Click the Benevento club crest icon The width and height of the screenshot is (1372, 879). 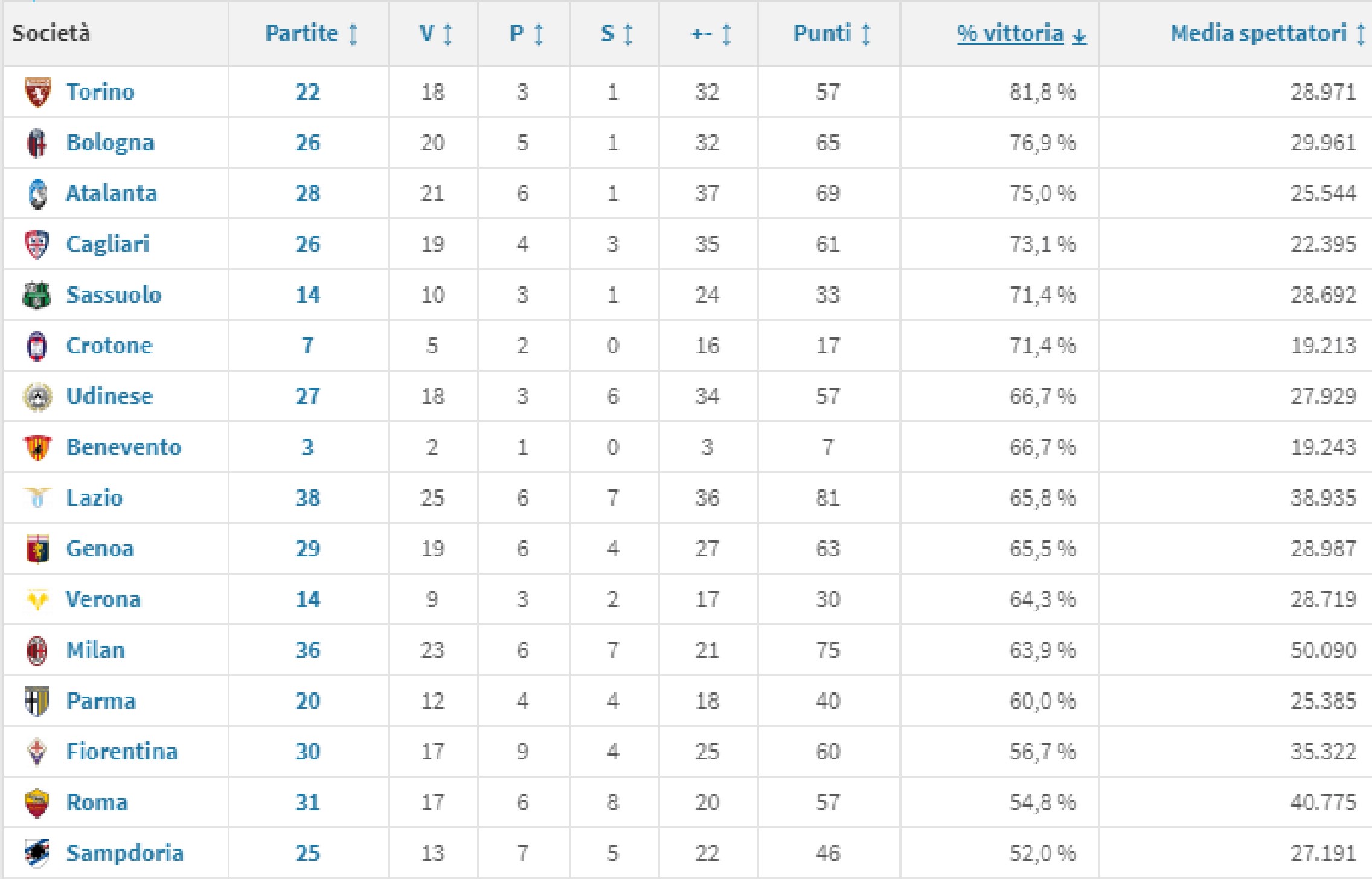(x=37, y=448)
